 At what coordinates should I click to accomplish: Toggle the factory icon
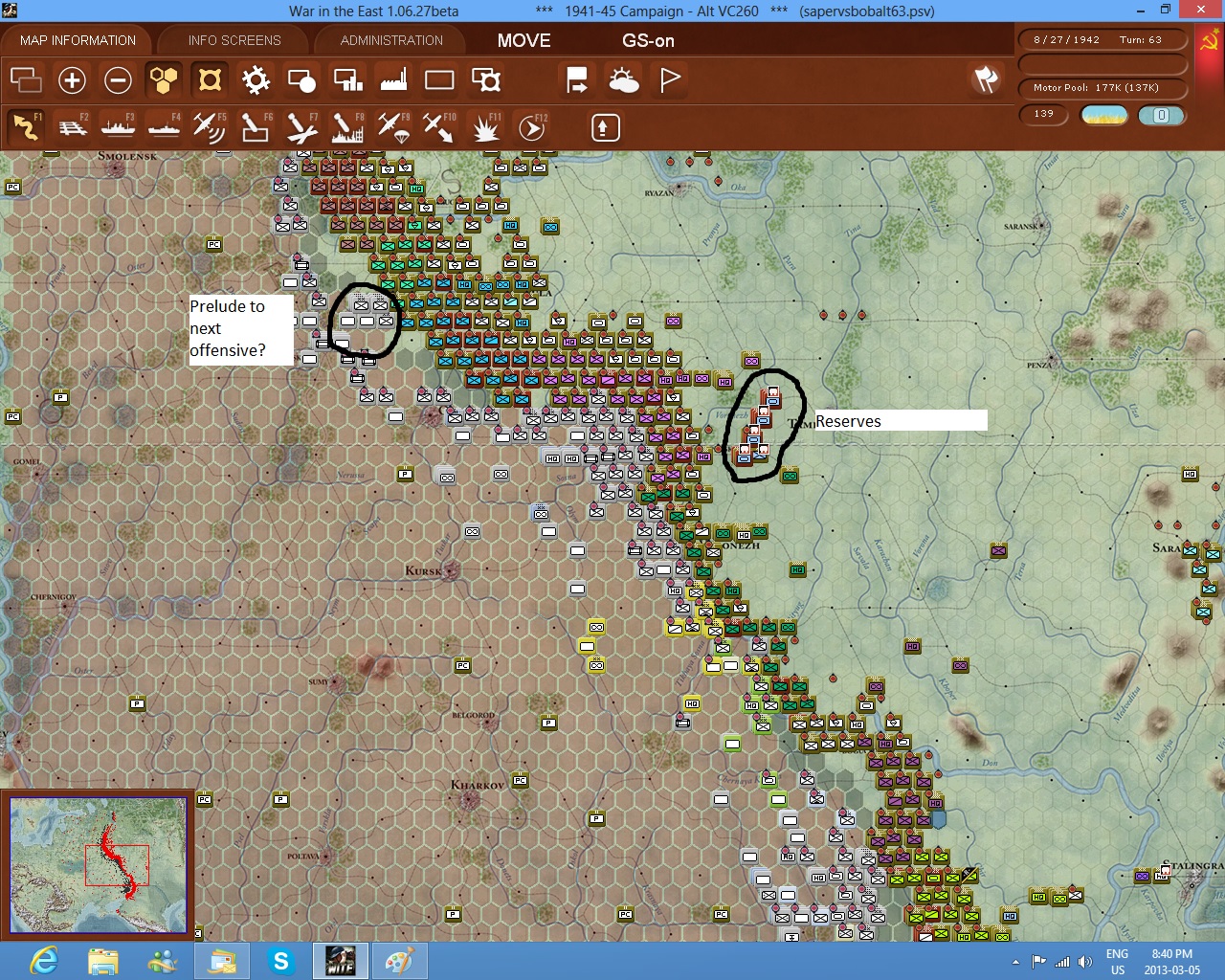(x=393, y=79)
